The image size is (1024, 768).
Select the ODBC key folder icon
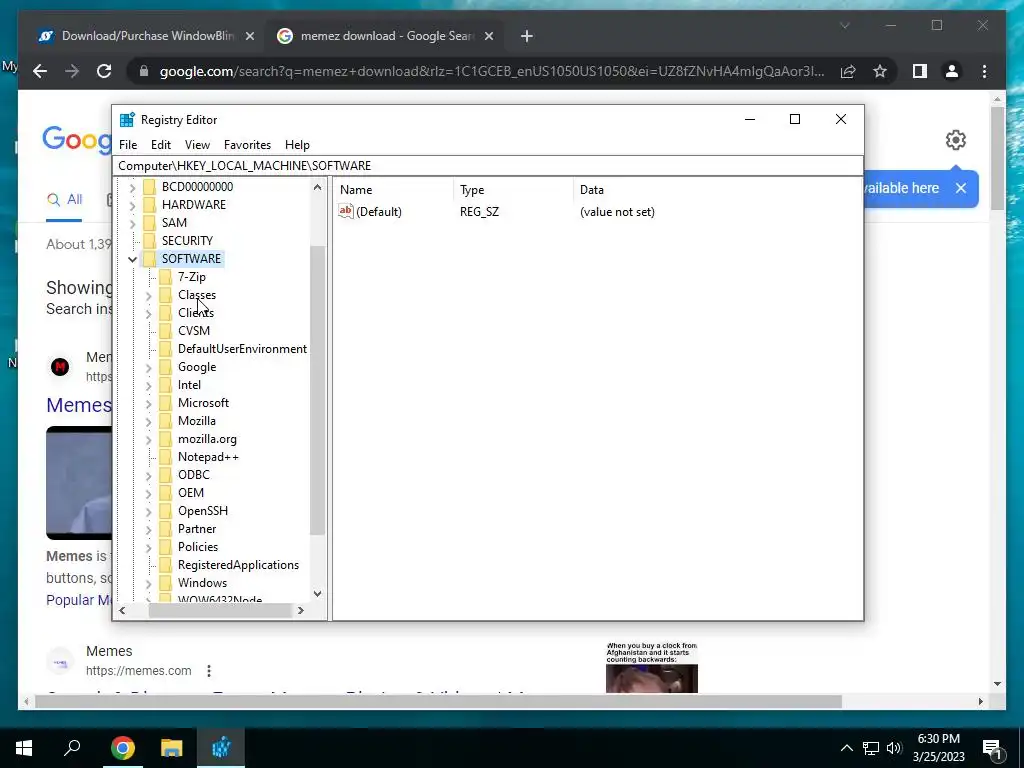pyautogui.click(x=166, y=475)
